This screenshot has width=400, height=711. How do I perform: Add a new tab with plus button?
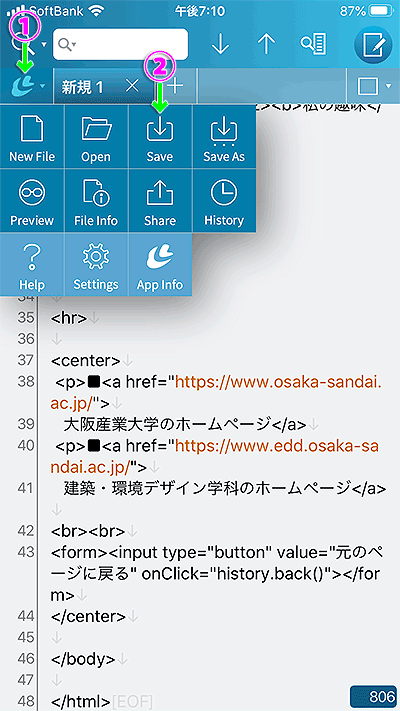click(x=175, y=85)
